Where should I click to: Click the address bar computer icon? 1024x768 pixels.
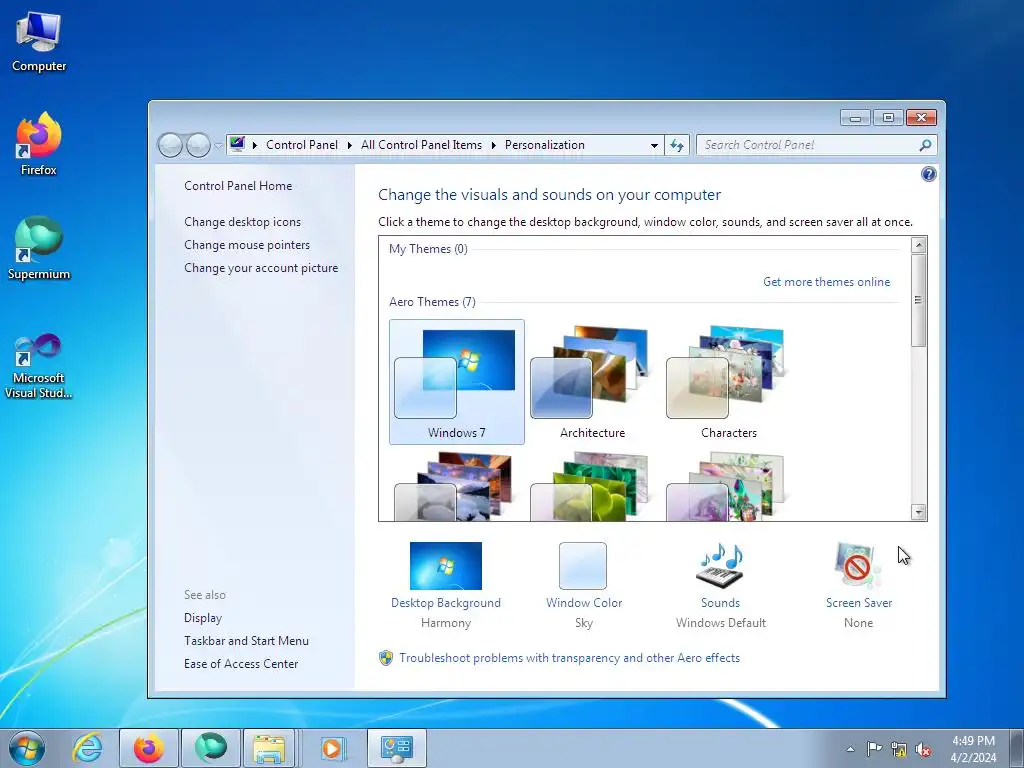tap(237, 144)
